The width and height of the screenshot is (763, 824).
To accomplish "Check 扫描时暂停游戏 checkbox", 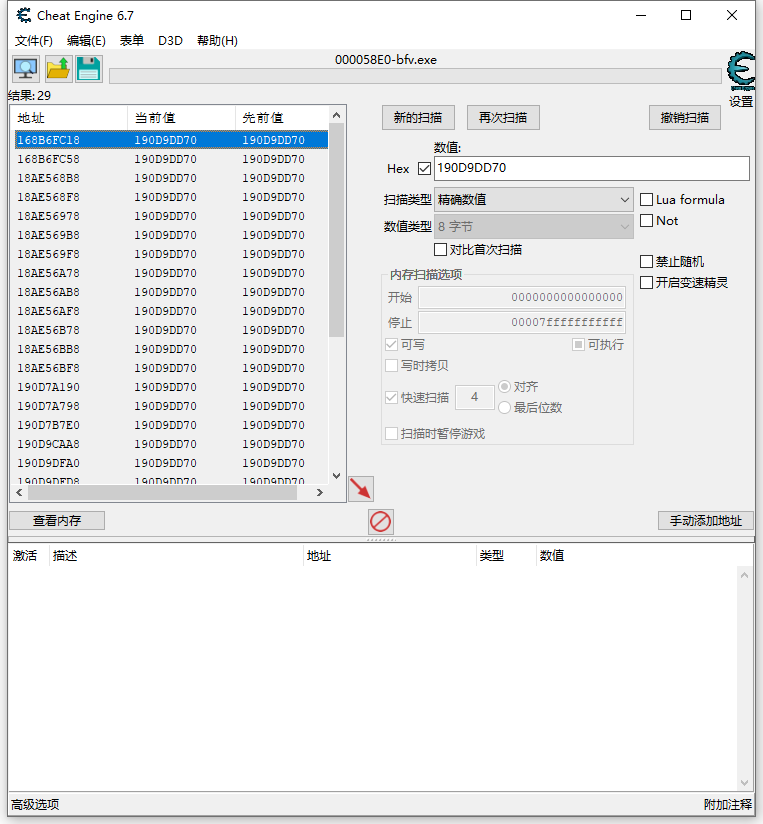I will click(391, 434).
